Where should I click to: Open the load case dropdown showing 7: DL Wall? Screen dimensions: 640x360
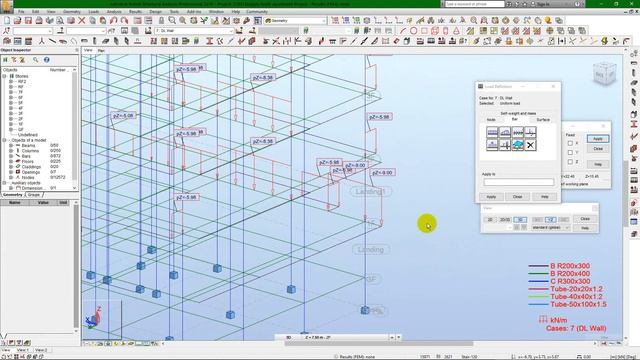[x=194, y=31]
